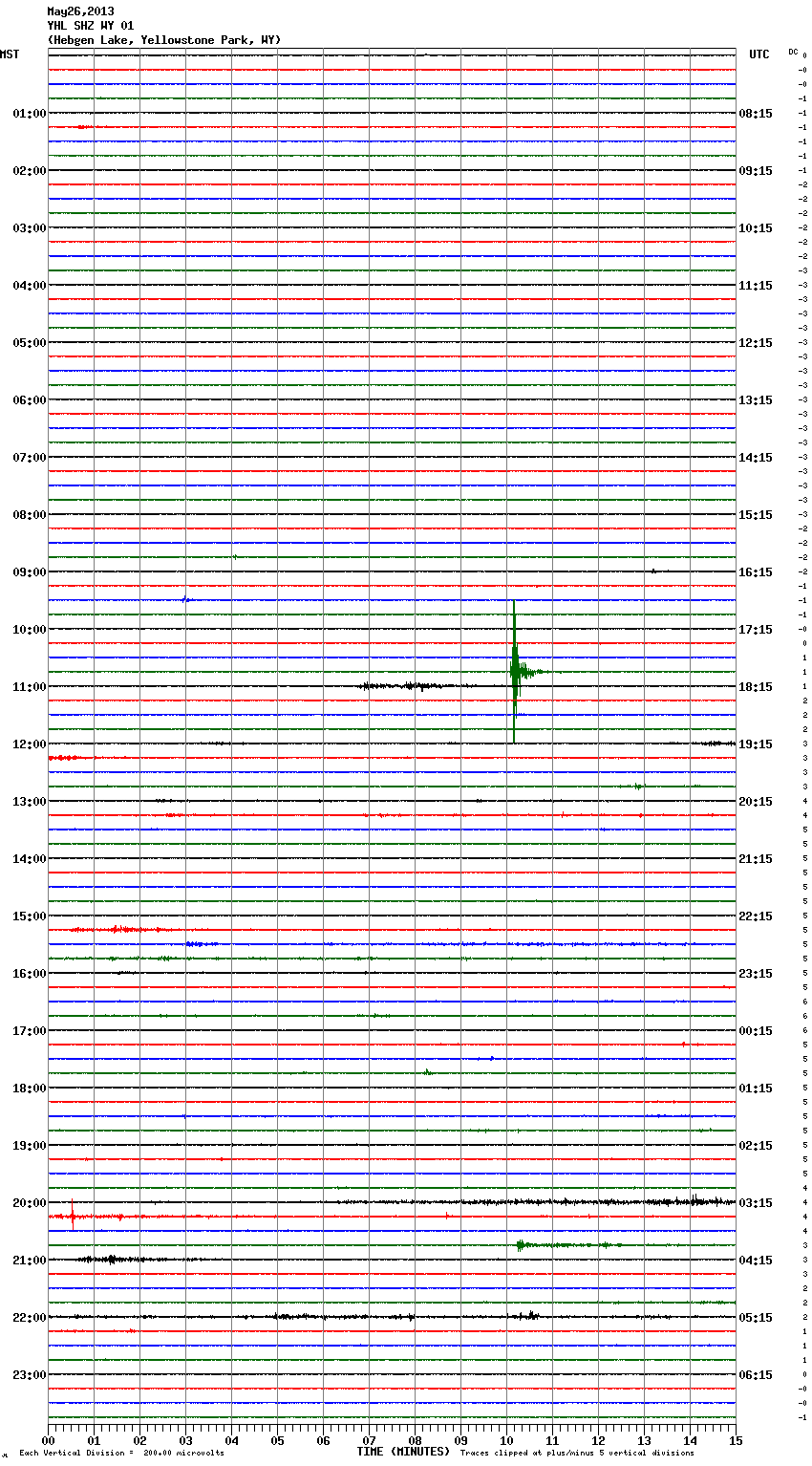Select the 18:00 MST row label
This screenshot has height=1466, width=812.
pos(30,1089)
